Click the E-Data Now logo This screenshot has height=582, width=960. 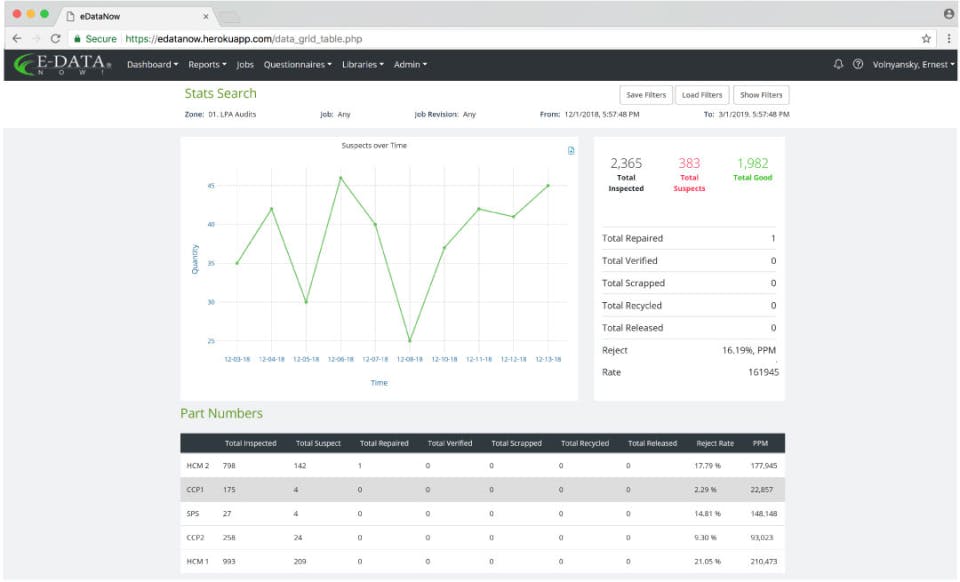coord(63,65)
